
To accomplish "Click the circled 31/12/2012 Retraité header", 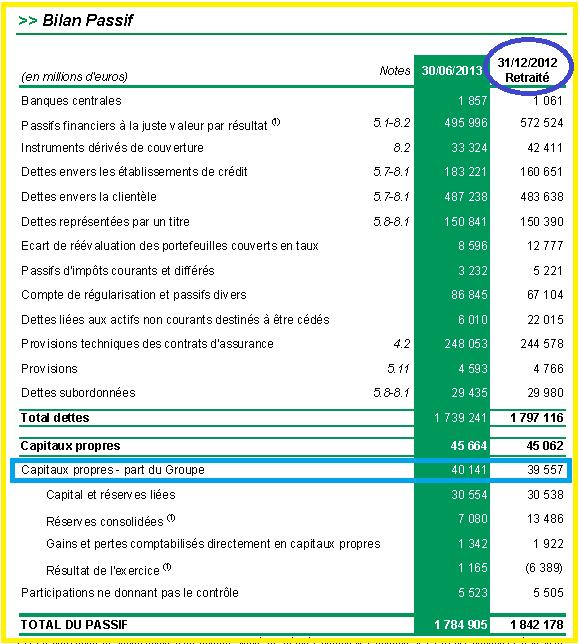I will pyautogui.click(x=527, y=70).
